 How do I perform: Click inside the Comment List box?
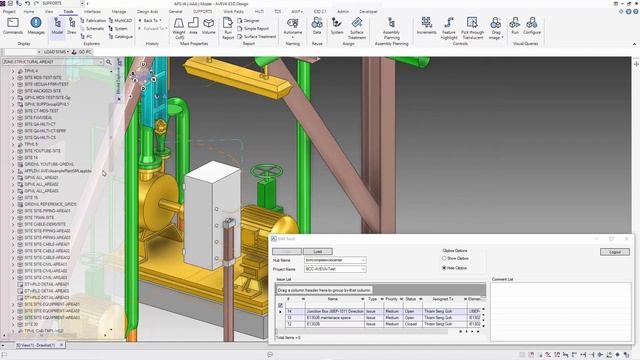coord(561,311)
